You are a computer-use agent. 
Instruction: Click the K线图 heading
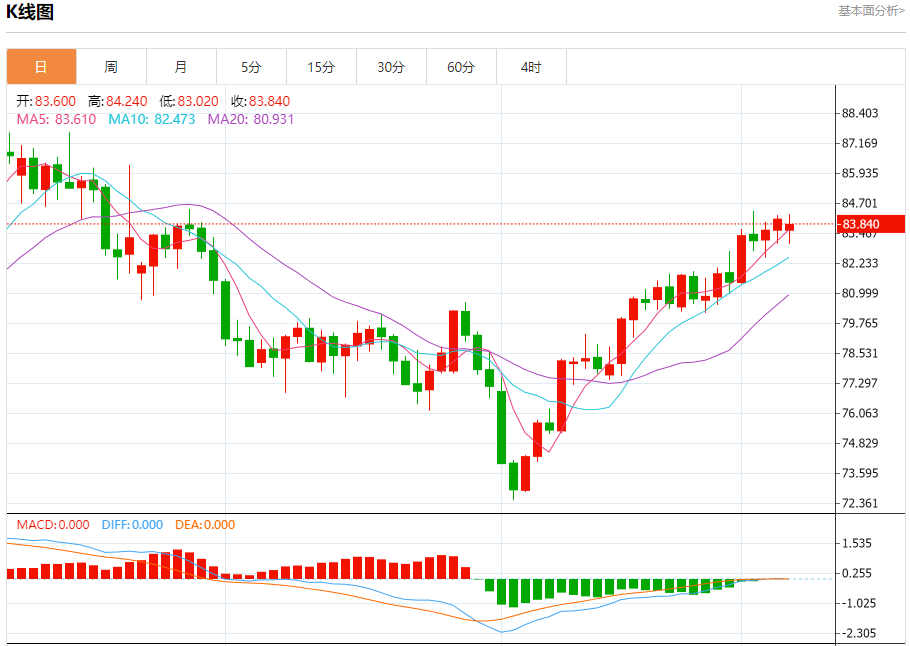coord(30,12)
